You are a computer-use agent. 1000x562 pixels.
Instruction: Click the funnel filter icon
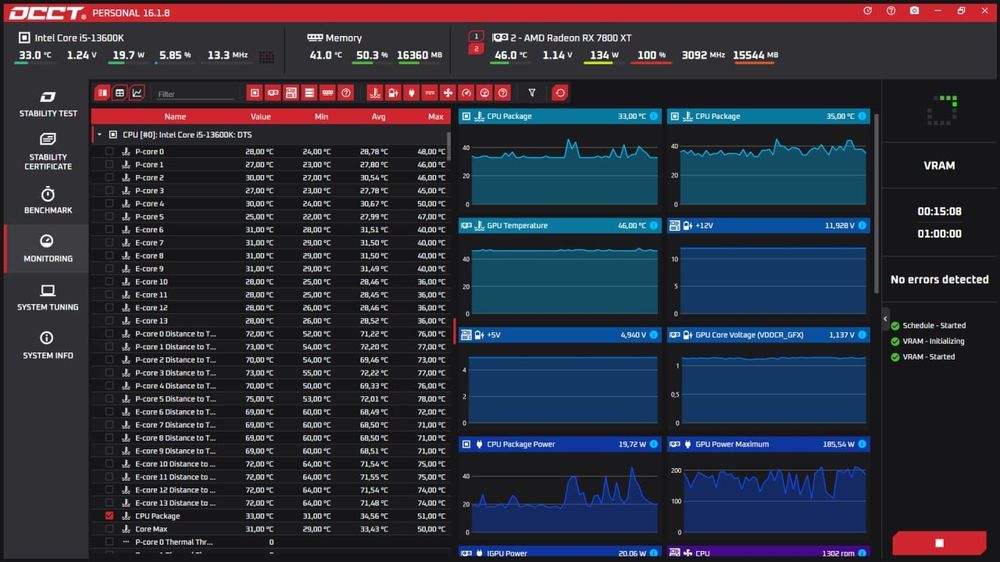coord(532,93)
